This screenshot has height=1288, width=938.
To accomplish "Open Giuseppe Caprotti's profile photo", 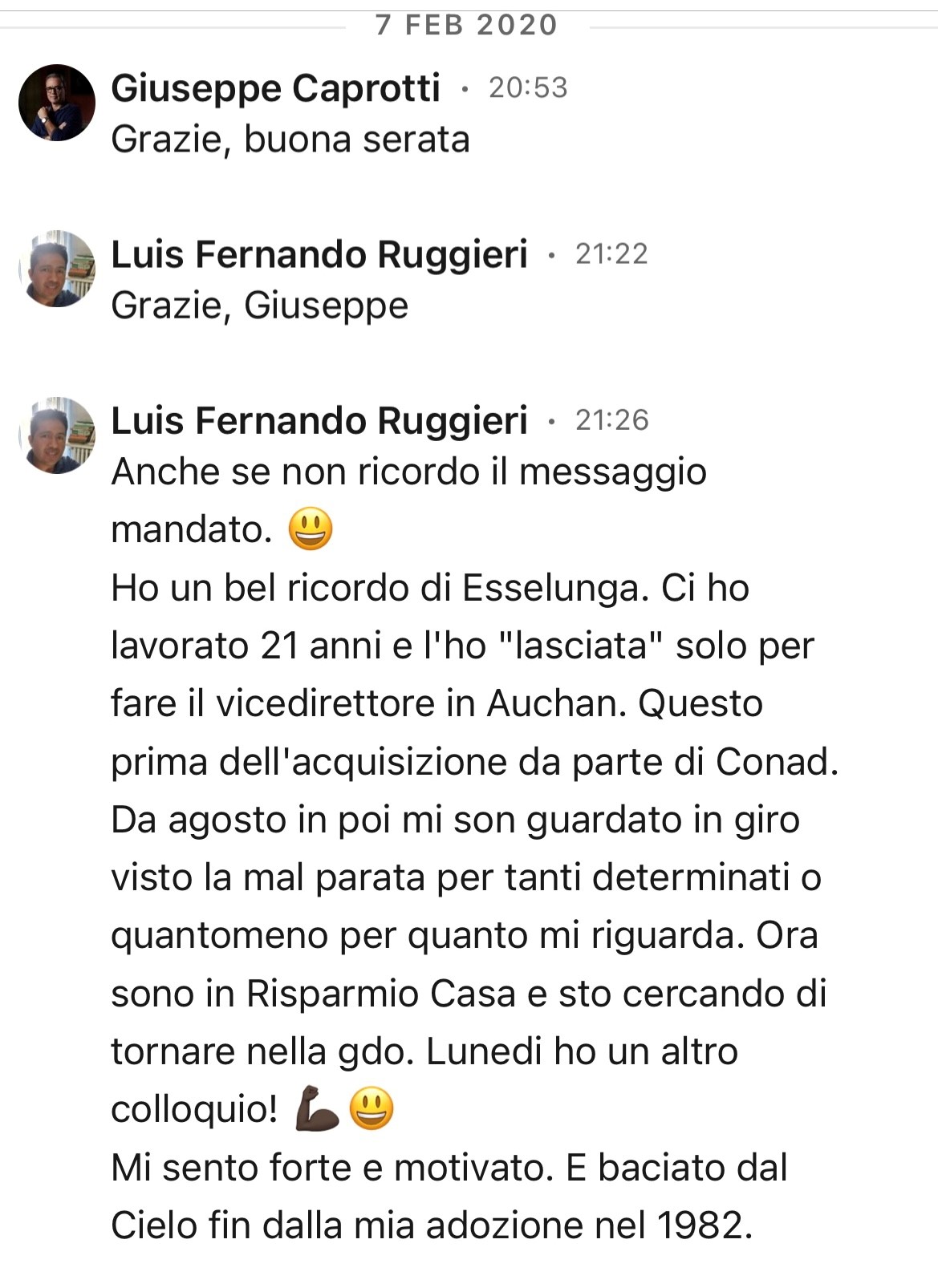I will (x=57, y=103).
